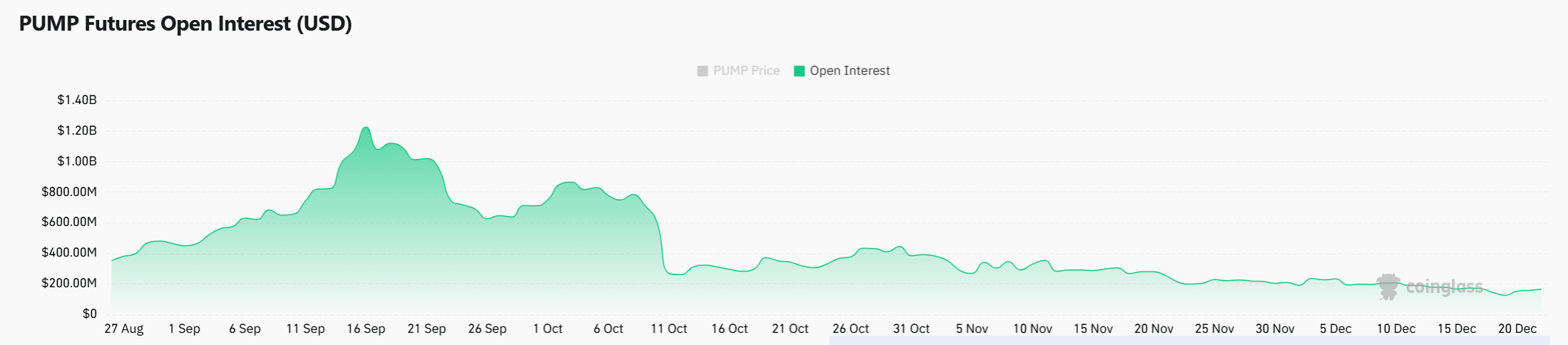
Task: Click the grey PUMP Price legend swatch
Action: coord(702,71)
